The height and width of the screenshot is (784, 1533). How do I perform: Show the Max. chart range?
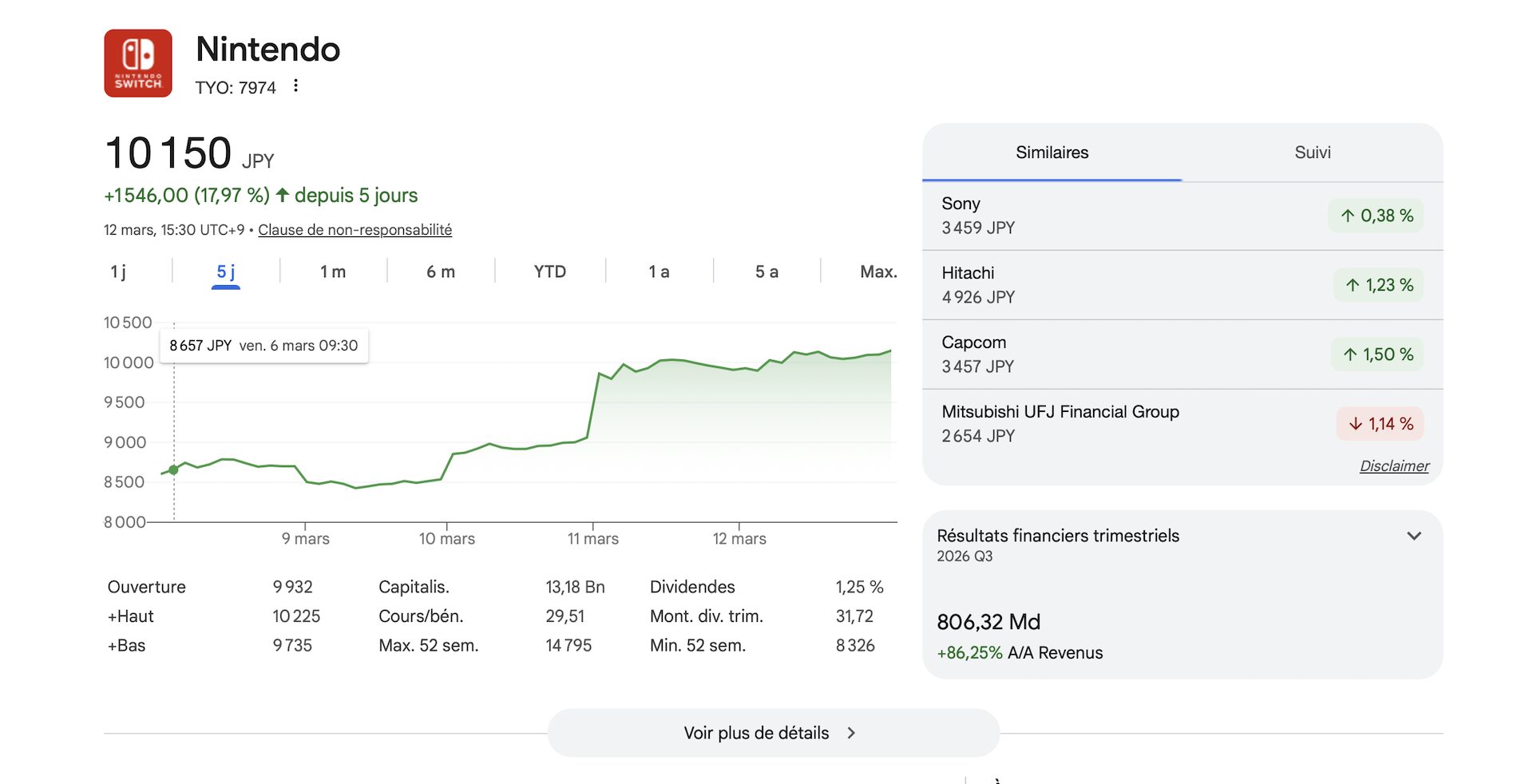point(877,271)
